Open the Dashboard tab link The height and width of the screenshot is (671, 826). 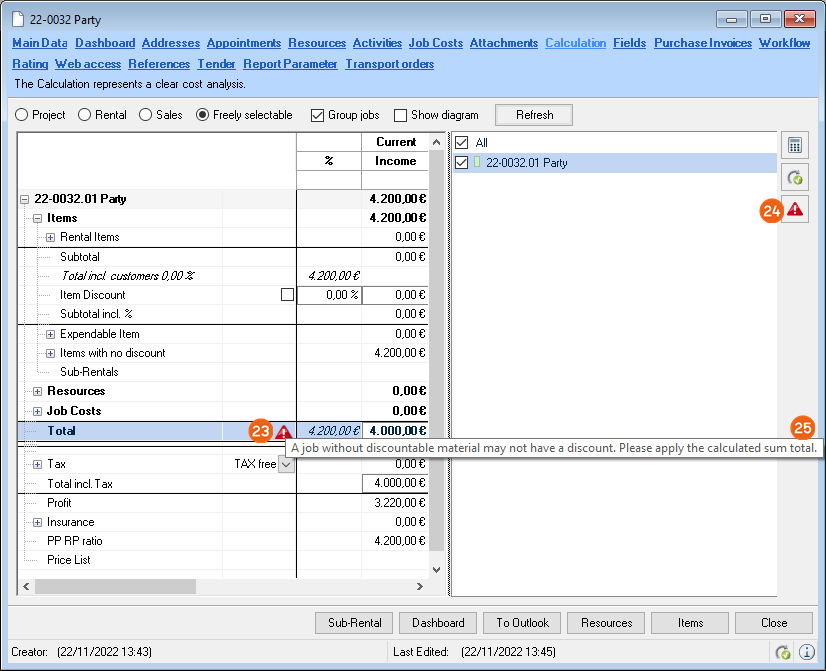[x=105, y=43]
